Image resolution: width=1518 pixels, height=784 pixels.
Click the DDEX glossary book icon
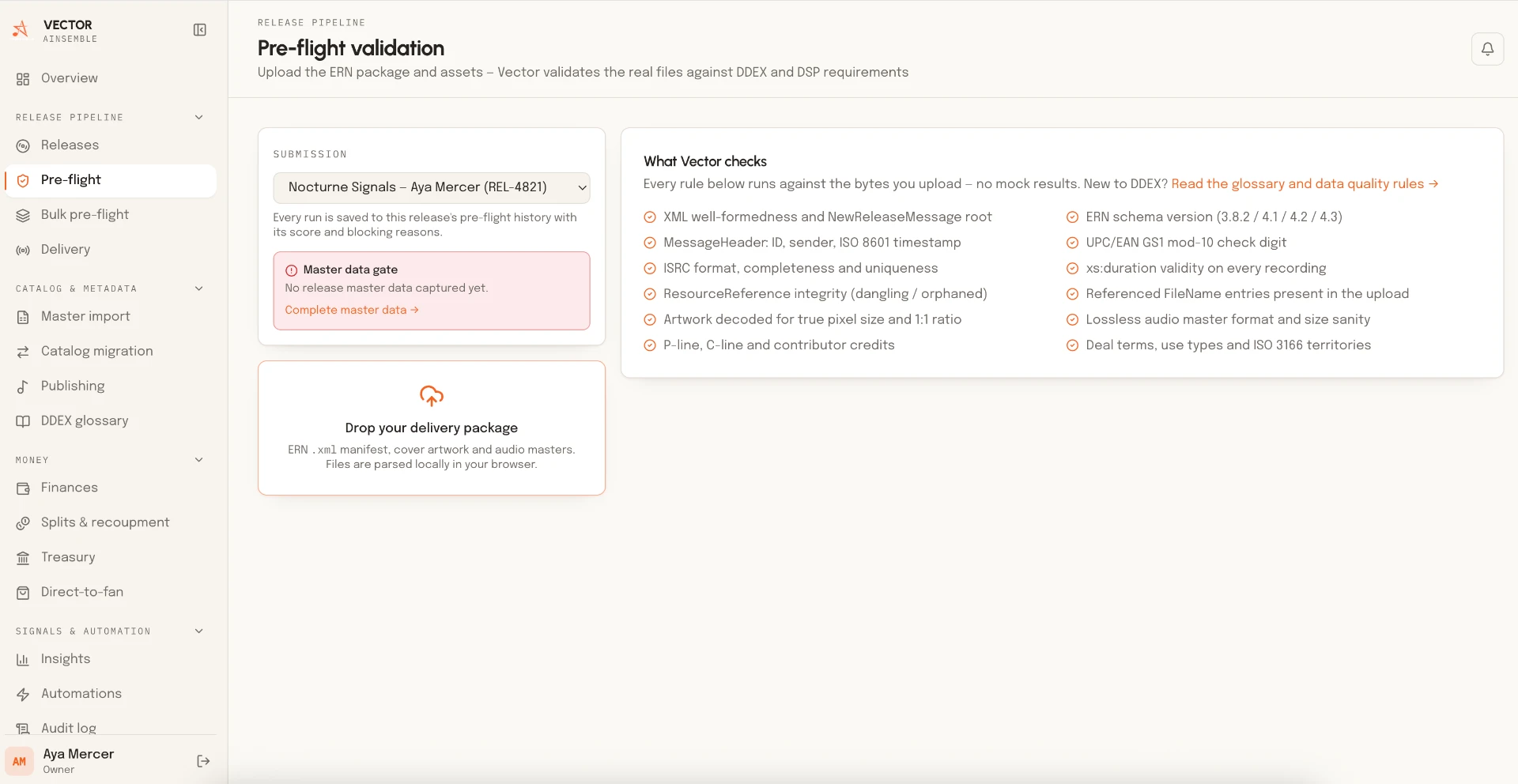[x=23, y=421]
